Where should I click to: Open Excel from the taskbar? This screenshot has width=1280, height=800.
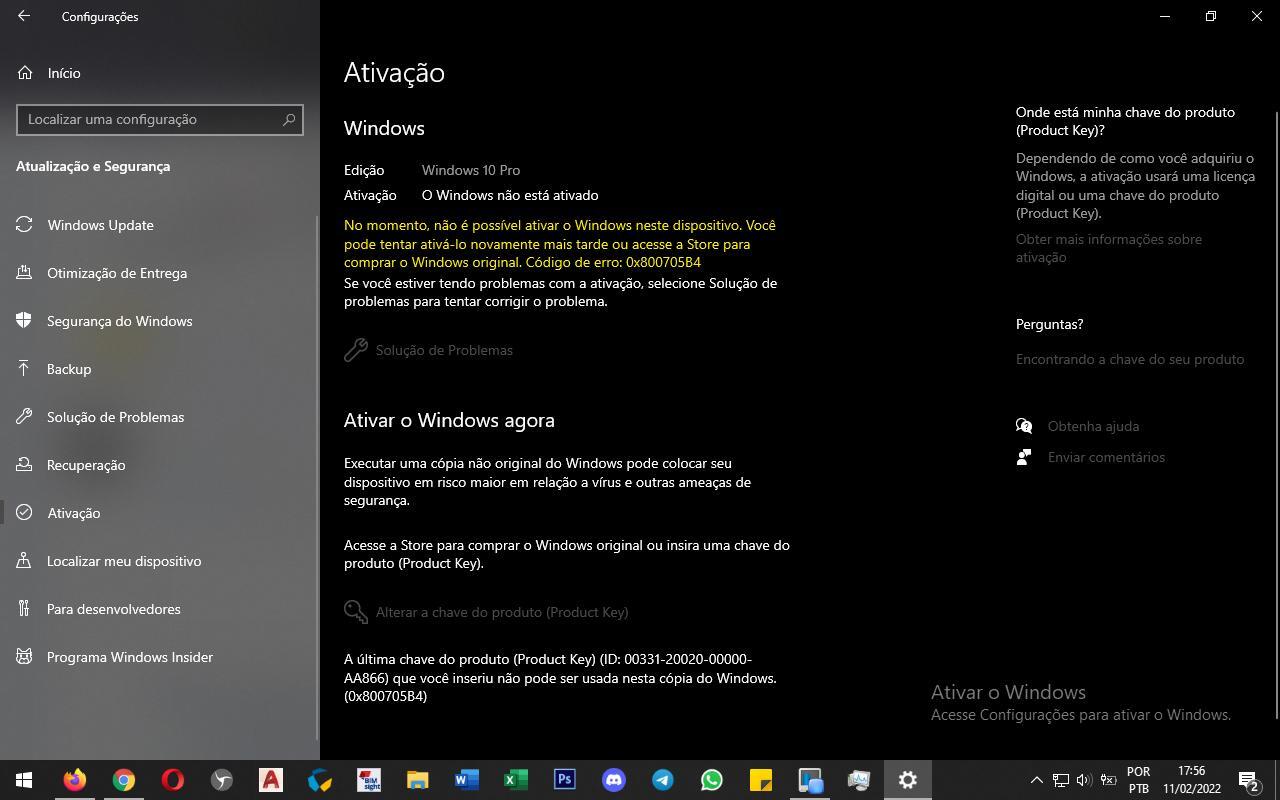(515, 780)
